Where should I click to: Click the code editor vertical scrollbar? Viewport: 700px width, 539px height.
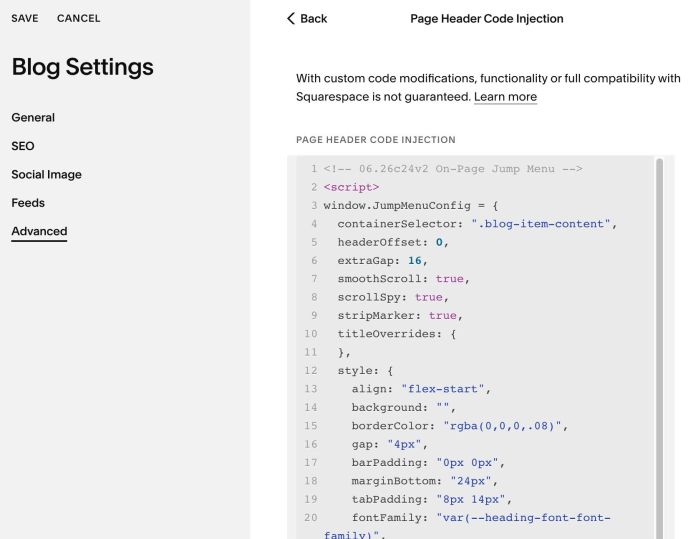tap(659, 348)
